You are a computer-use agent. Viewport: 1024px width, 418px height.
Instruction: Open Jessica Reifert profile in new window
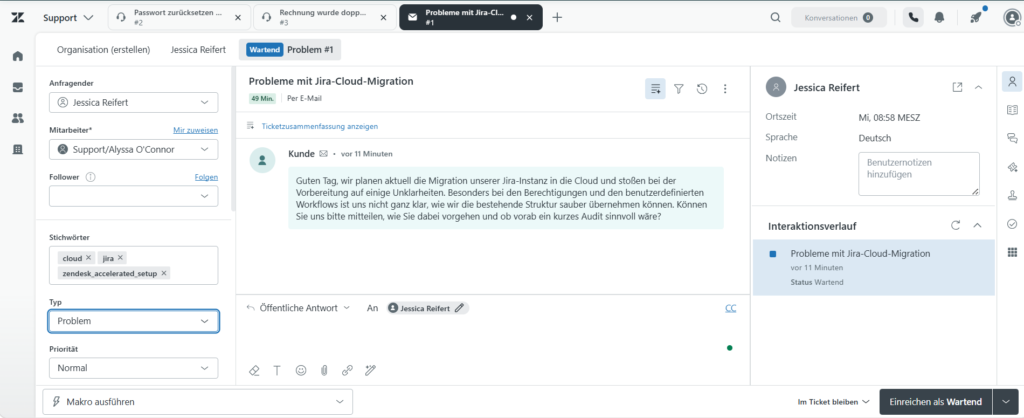(957, 87)
